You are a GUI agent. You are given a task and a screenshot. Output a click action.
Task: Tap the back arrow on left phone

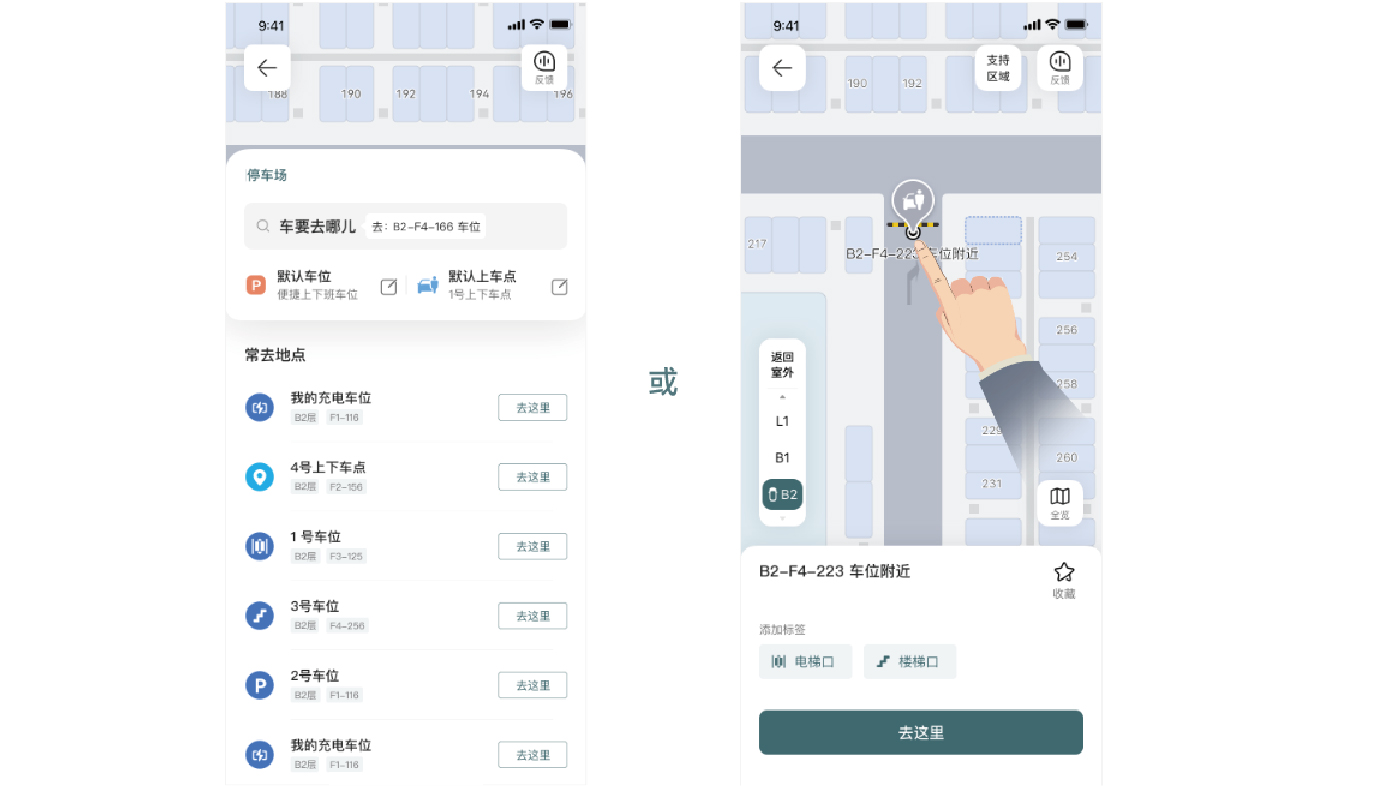(x=267, y=68)
